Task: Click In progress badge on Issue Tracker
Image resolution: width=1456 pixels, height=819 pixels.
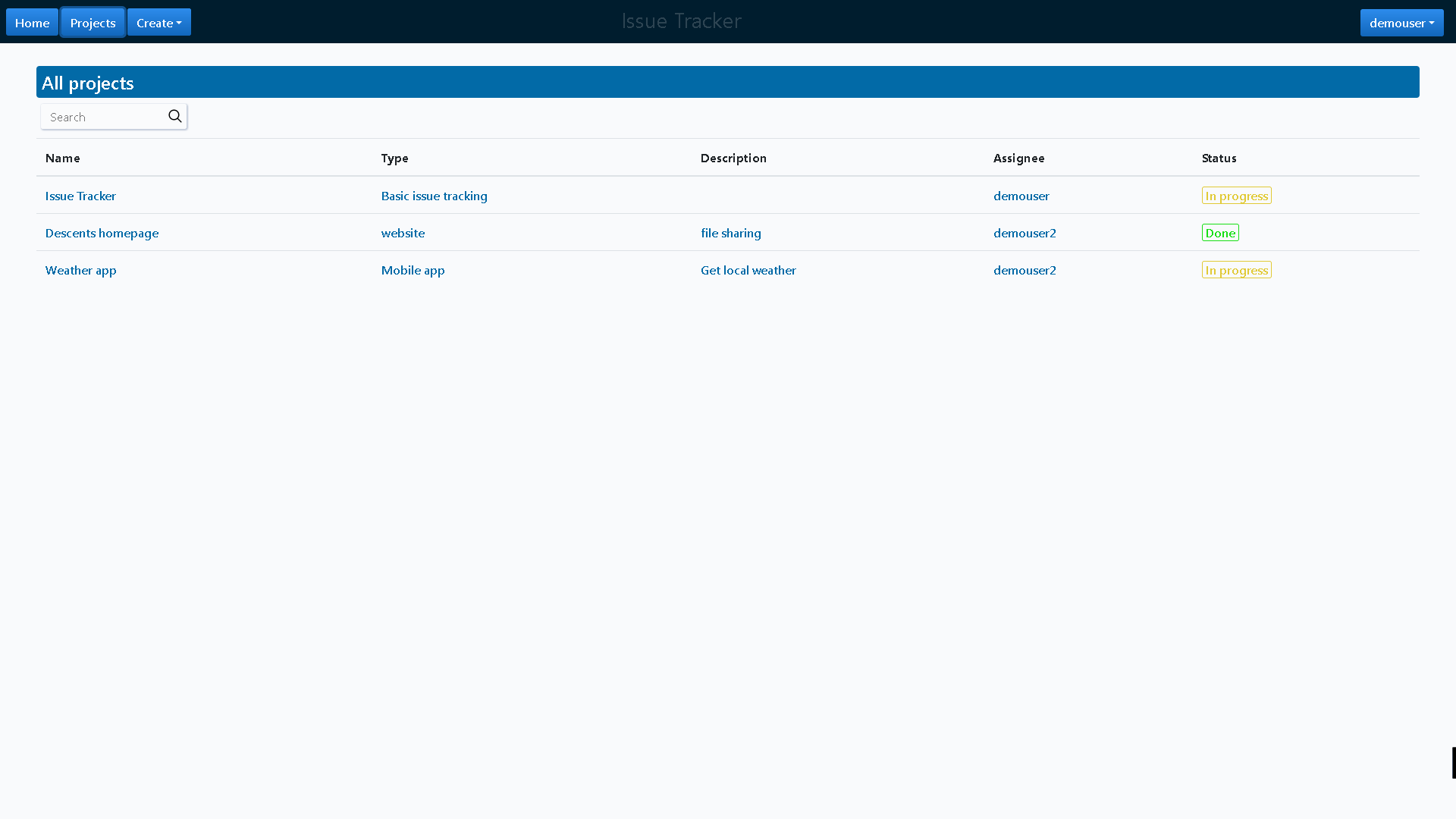Action: coord(1236,196)
